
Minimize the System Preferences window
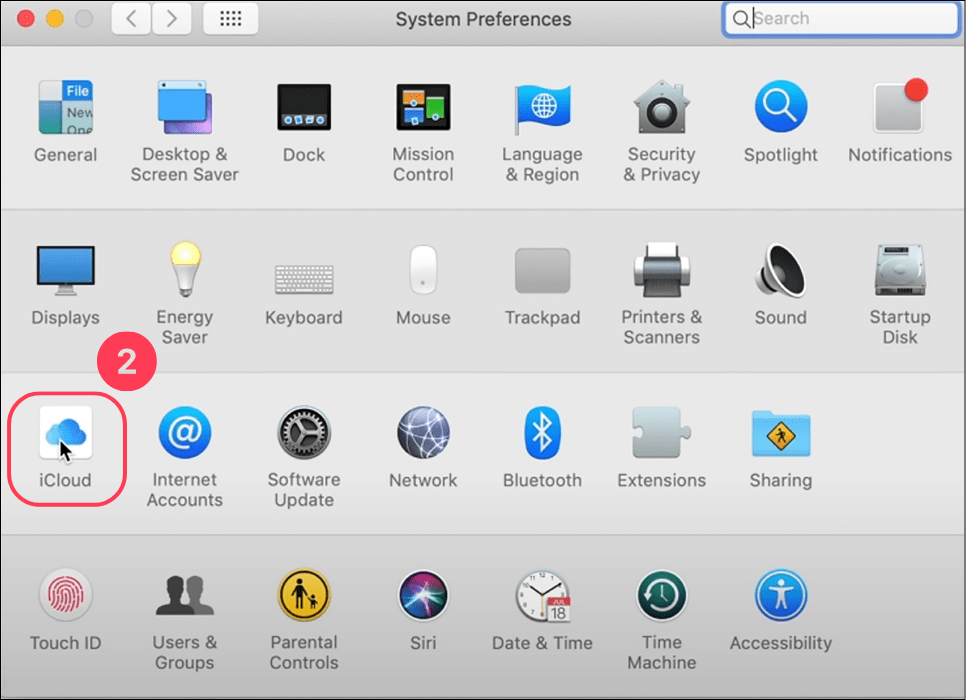55,18
